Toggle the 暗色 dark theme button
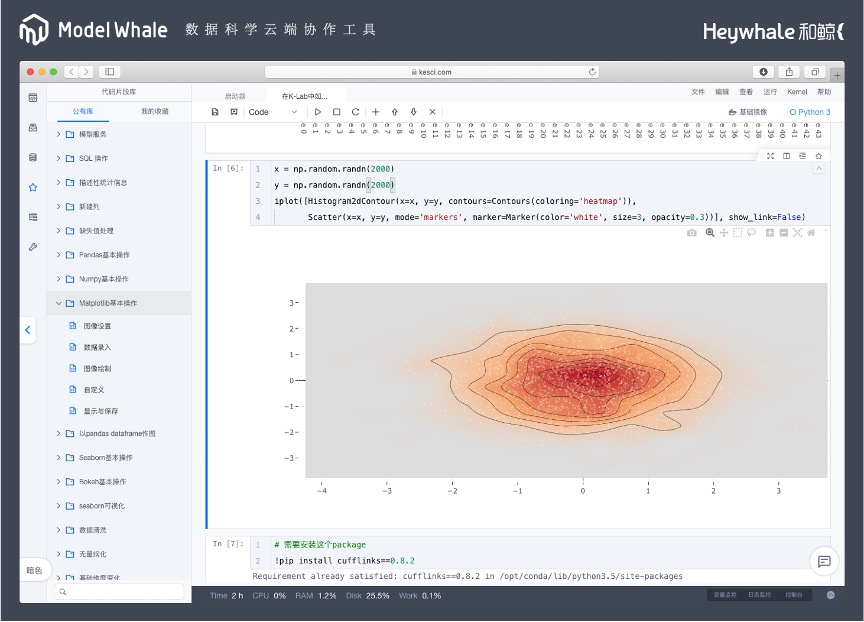 click(34, 570)
